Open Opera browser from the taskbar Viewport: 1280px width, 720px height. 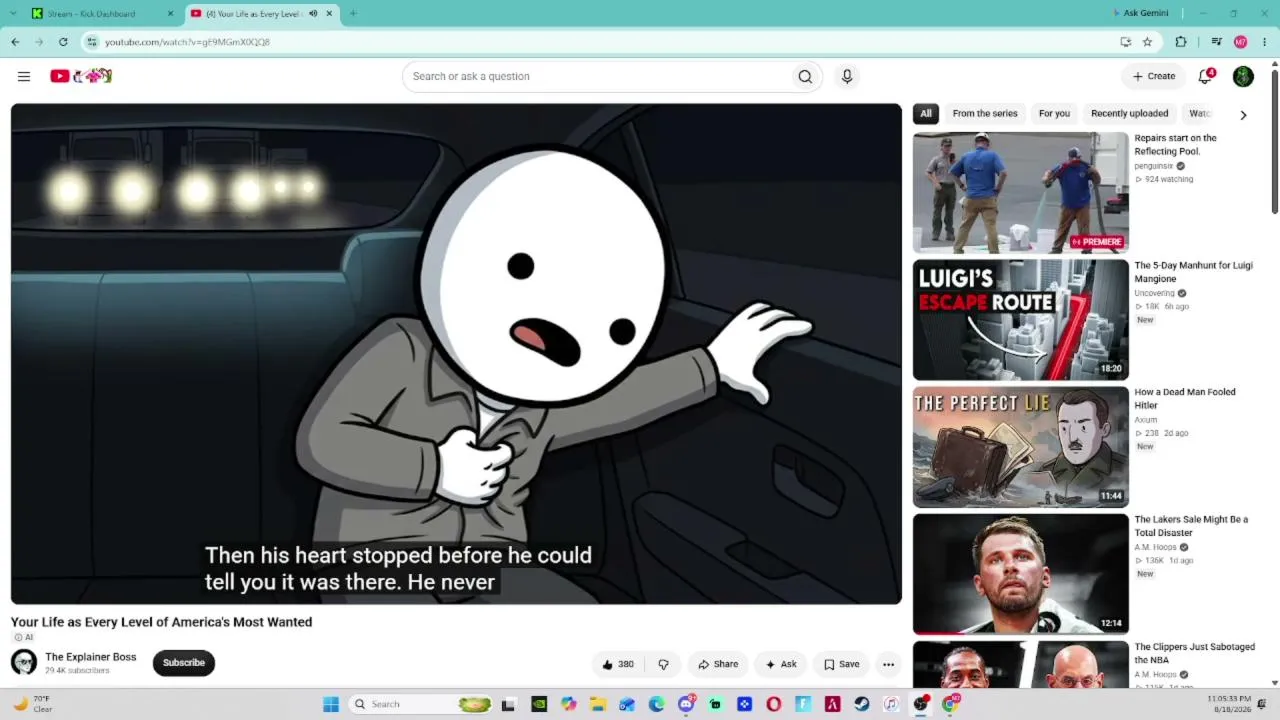coord(774,704)
